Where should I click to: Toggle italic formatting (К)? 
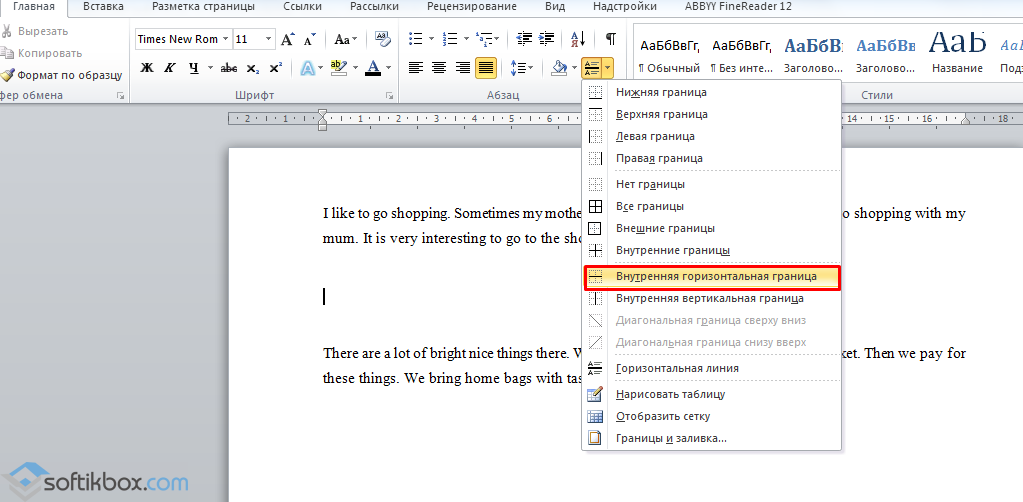[170, 68]
